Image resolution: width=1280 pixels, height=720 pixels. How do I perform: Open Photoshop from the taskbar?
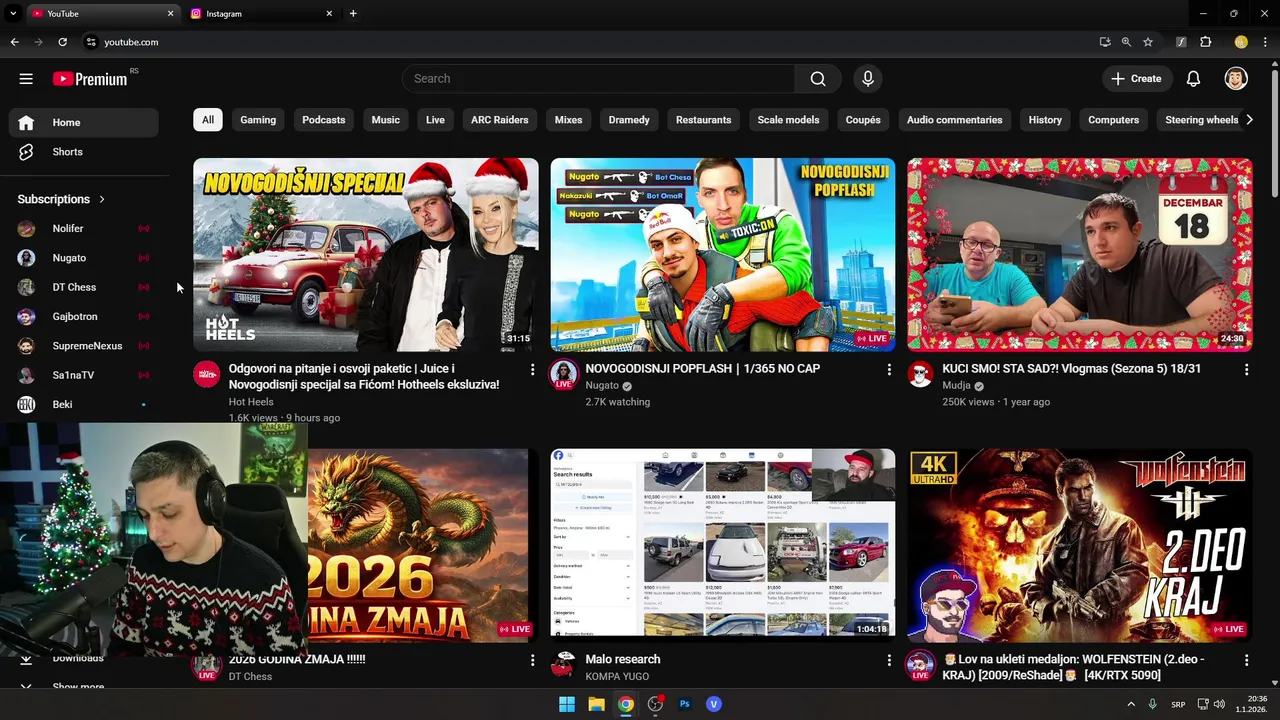click(685, 704)
